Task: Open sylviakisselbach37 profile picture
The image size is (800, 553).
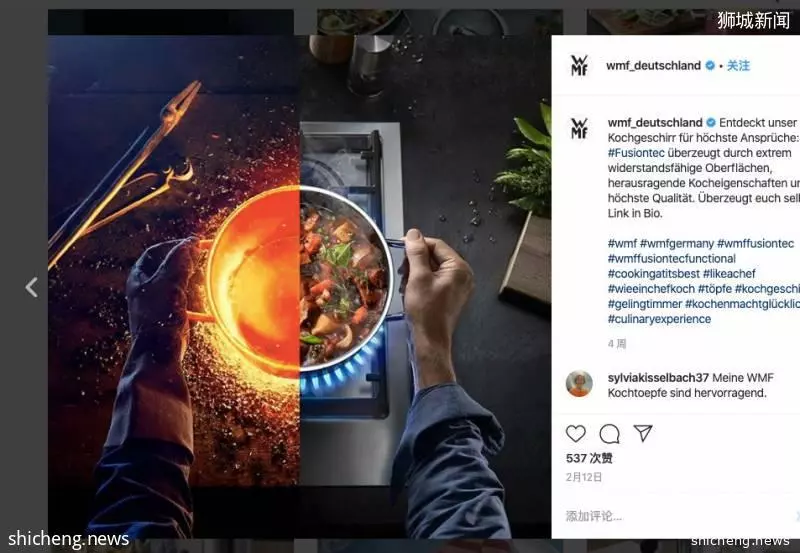Action: (x=579, y=384)
